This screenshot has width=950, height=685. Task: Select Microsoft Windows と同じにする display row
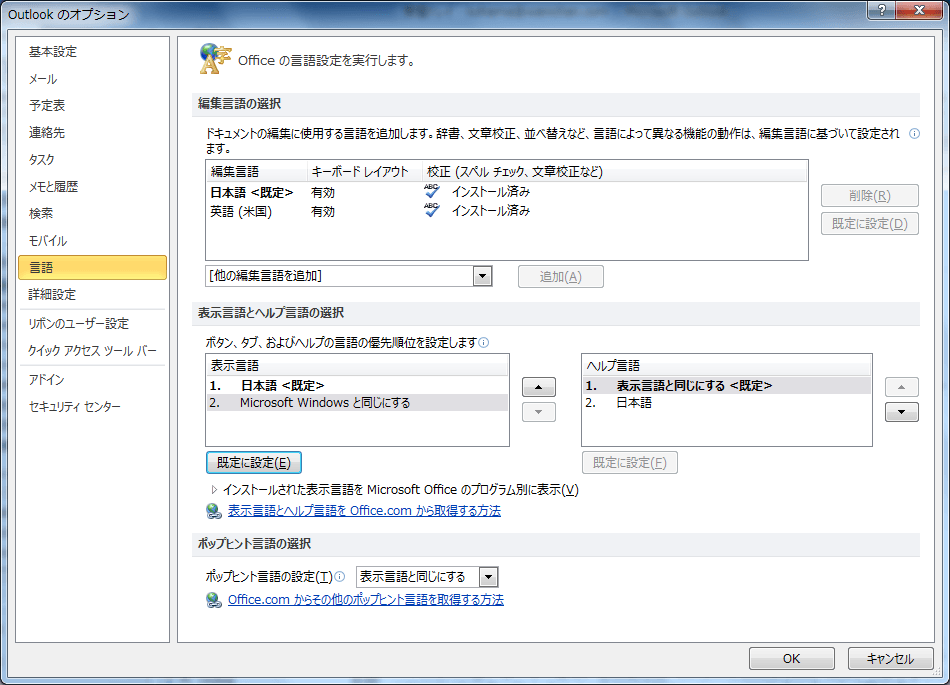click(x=357, y=403)
